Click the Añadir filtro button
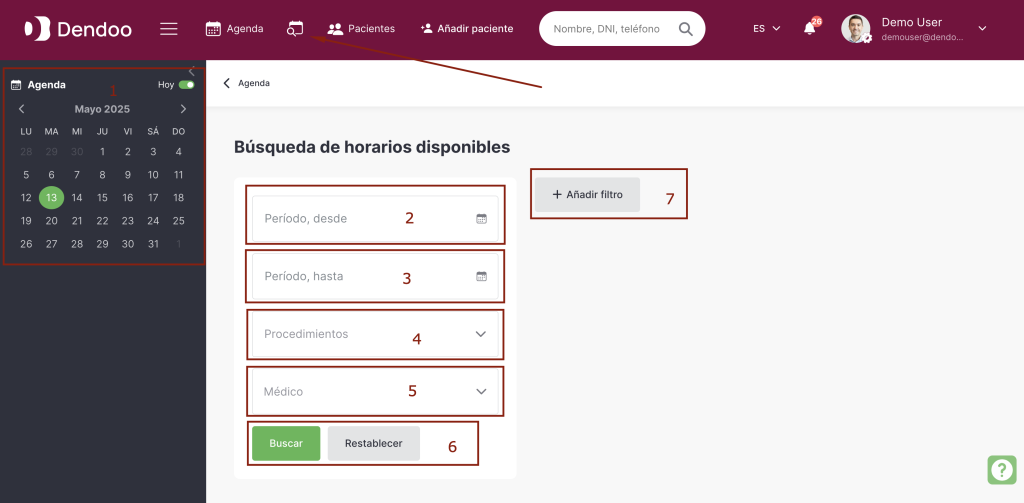Viewport: 1024px width, 503px height. coord(587,195)
